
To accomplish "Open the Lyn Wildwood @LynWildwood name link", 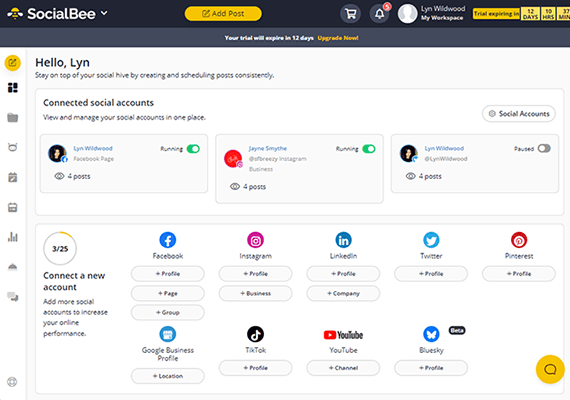I will click(x=444, y=148).
